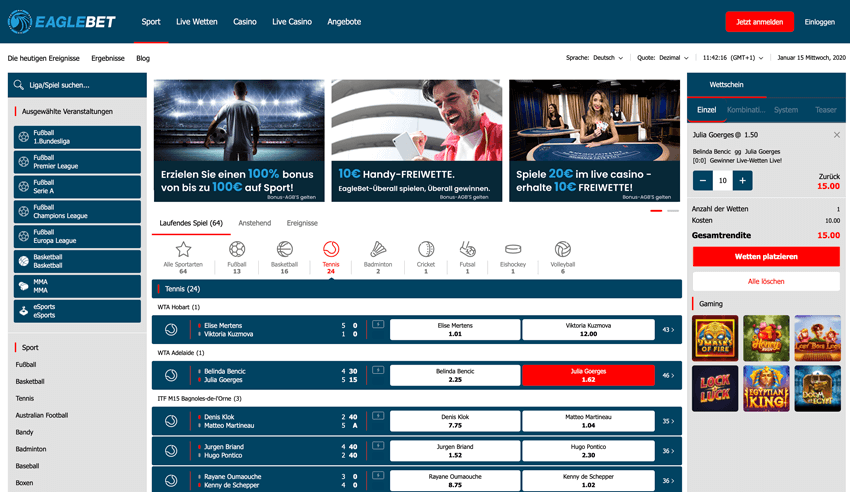850x492 pixels.
Task: Open live stats icon for Denis Klok match
Action: point(378,416)
